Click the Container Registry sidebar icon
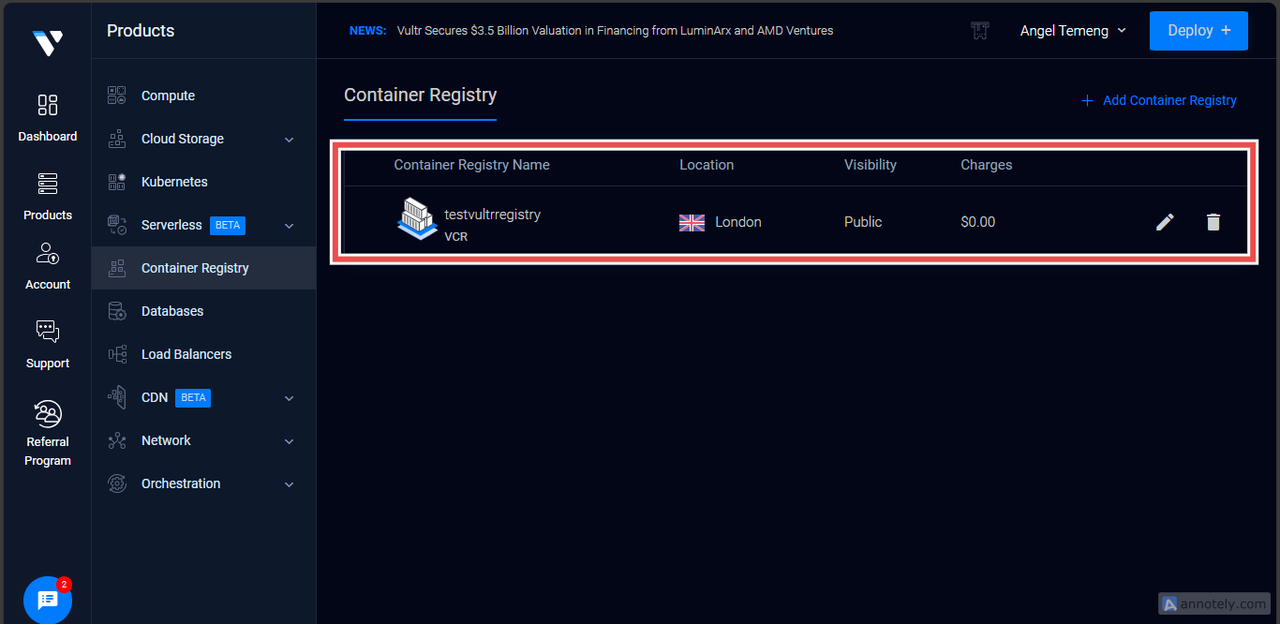The width and height of the screenshot is (1280, 624). (x=117, y=268)
